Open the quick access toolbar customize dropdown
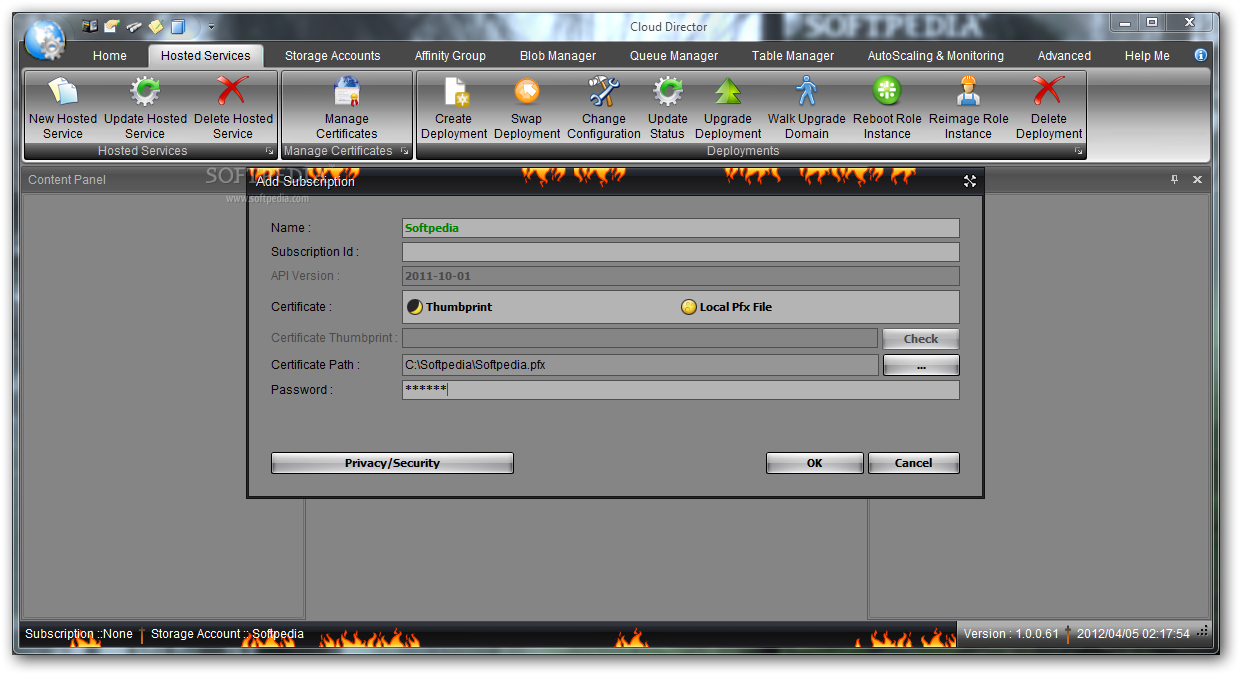This screenshot has height=675, width=1240. (211, 27)
